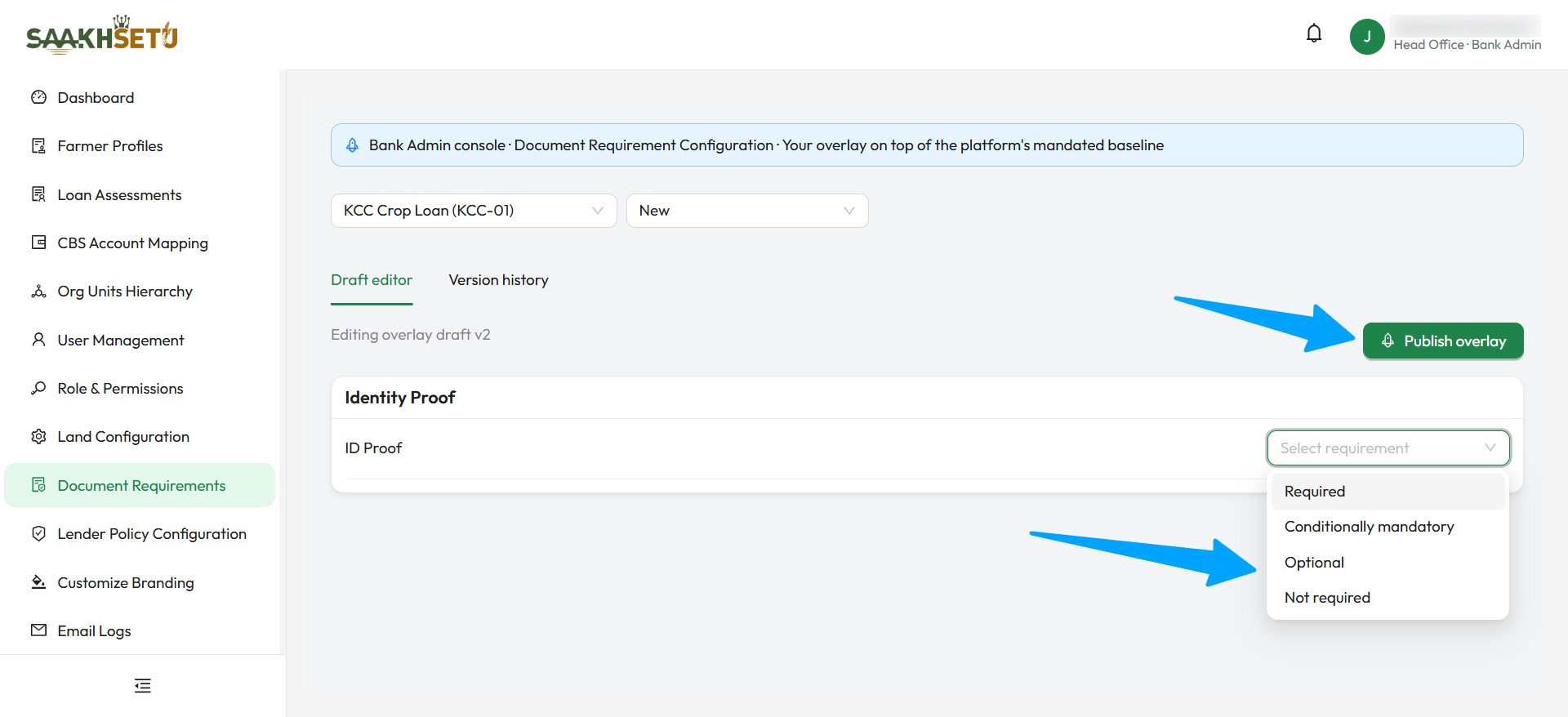Choose Optional from the requirement list
Screen dimensions: 1568x717
pos(1388,563)
